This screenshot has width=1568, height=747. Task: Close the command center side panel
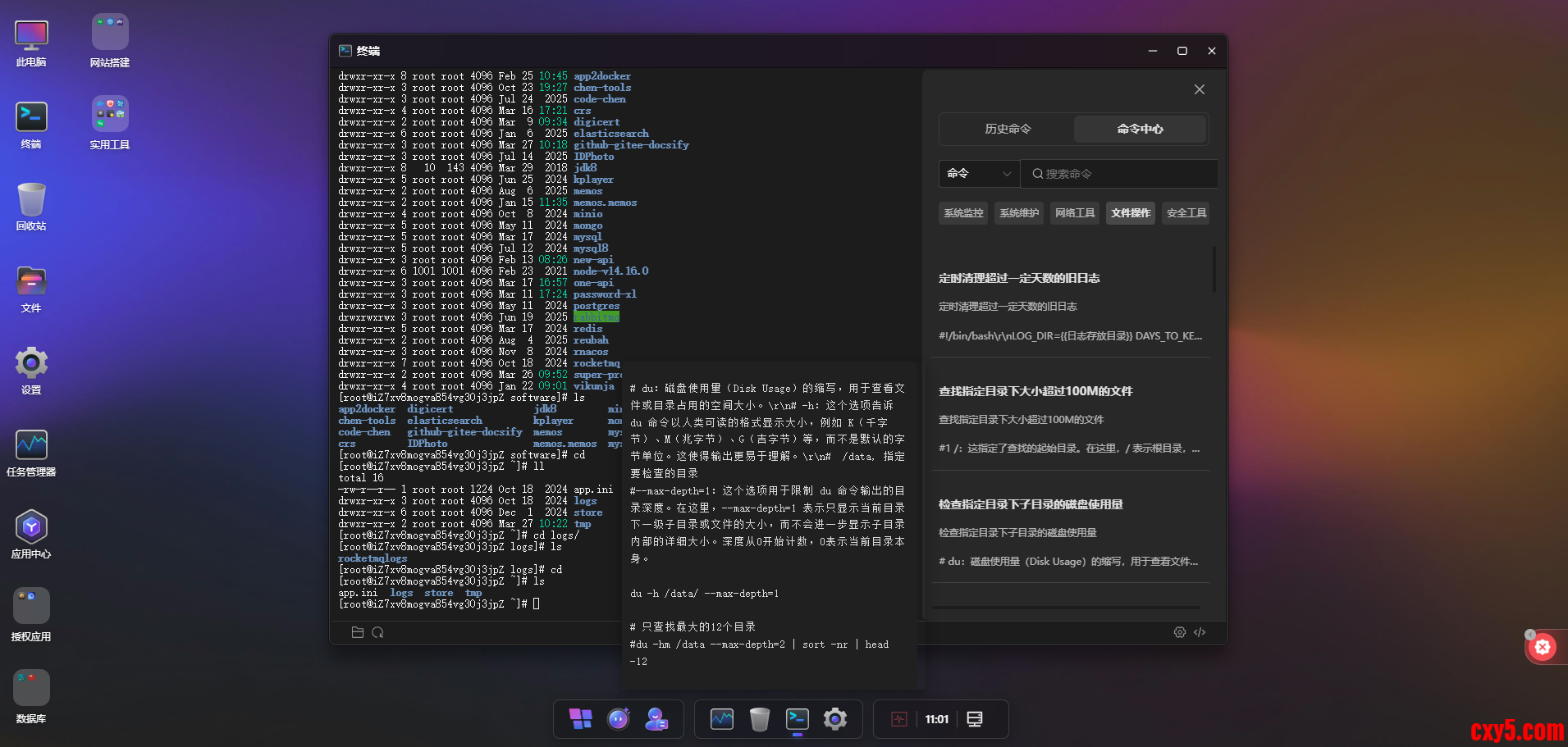[x=1199, y=89]
